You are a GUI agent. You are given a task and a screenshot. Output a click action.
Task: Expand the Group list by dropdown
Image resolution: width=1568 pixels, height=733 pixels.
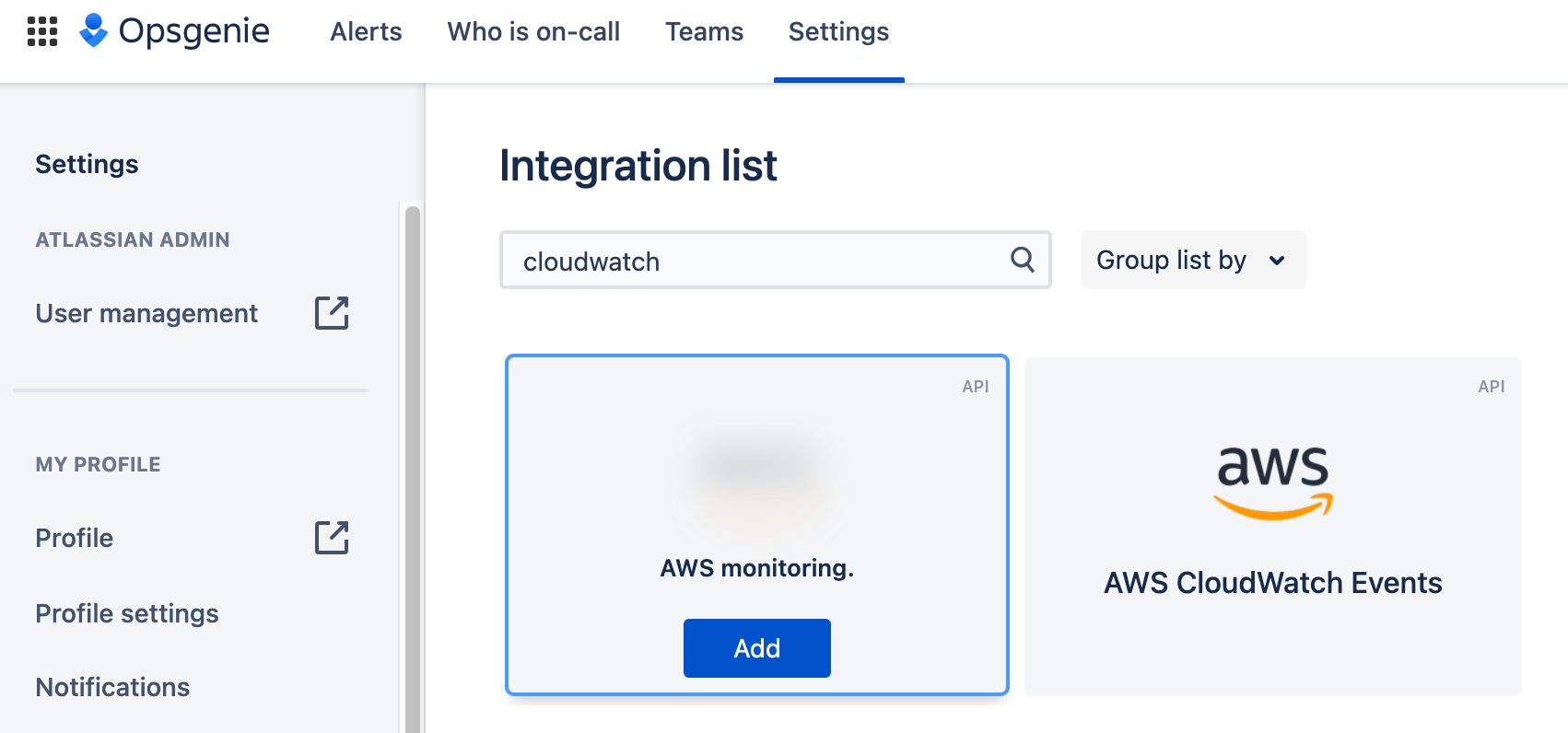point(1192,260)
